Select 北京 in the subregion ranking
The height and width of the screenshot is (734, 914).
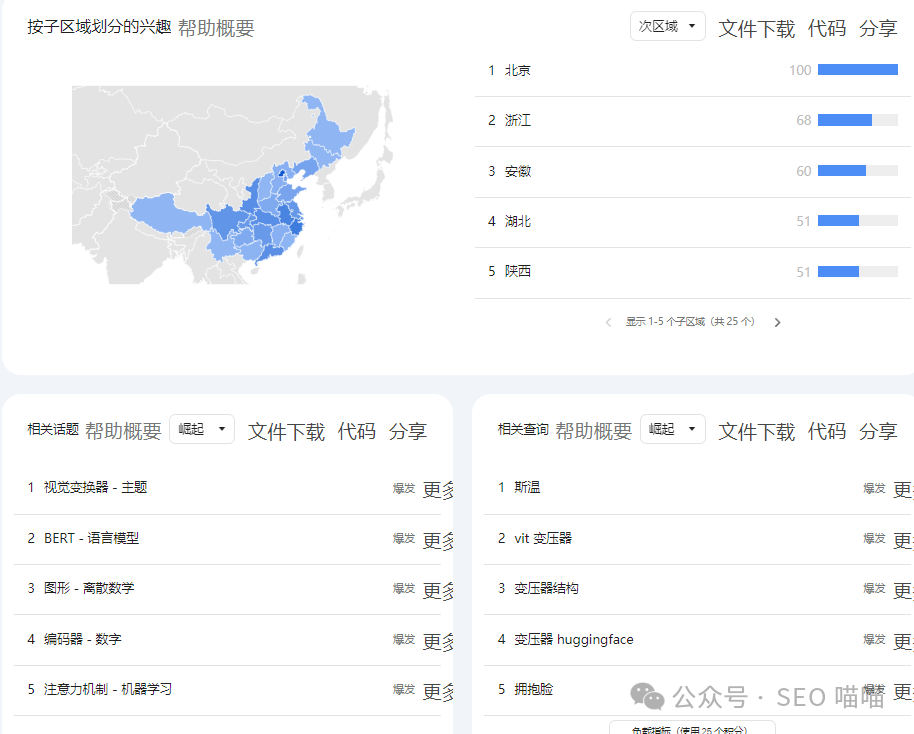521,70
